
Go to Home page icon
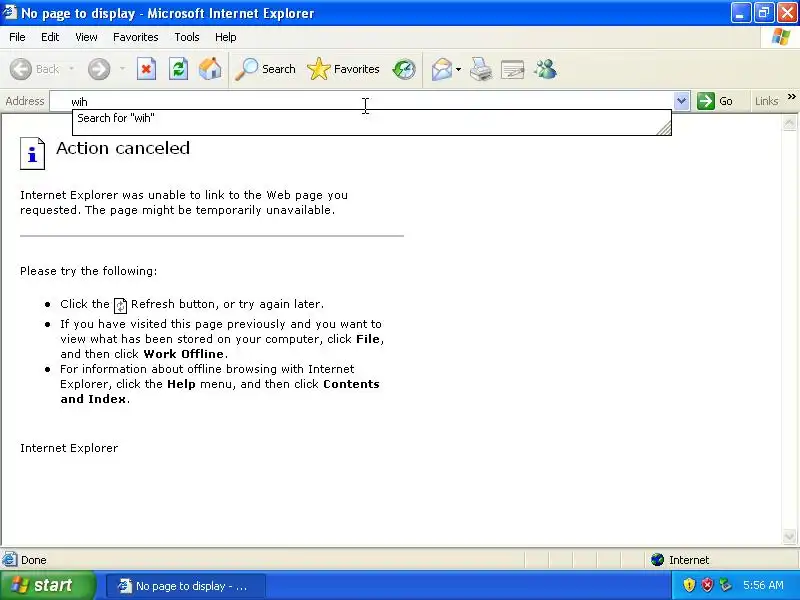(210, 69)
